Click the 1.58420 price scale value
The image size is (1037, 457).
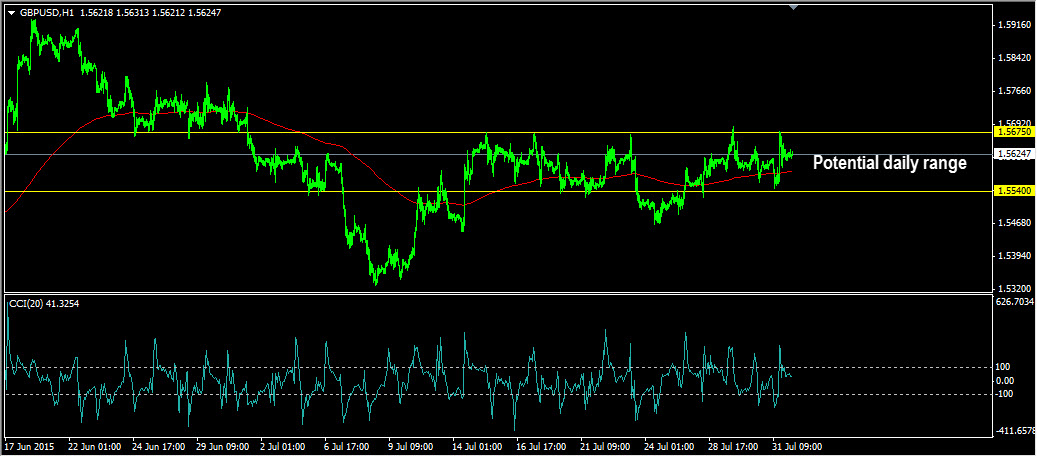1016,58
